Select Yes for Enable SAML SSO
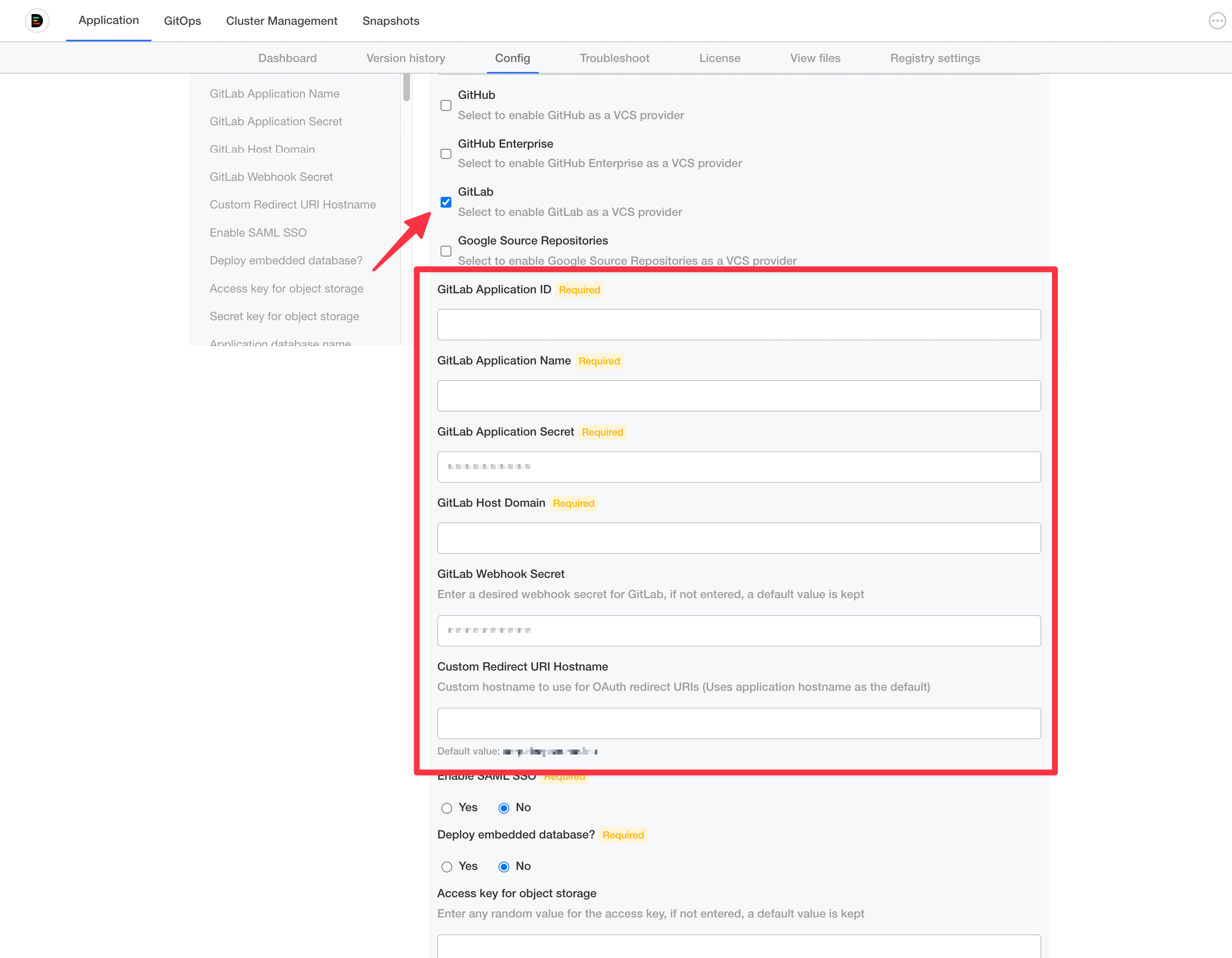This screenshot has width=1232, height=958. 447,807
